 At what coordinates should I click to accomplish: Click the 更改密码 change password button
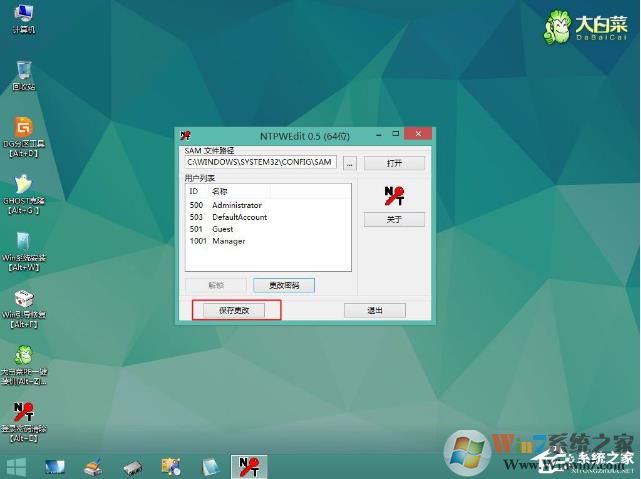tap(284, 285)
